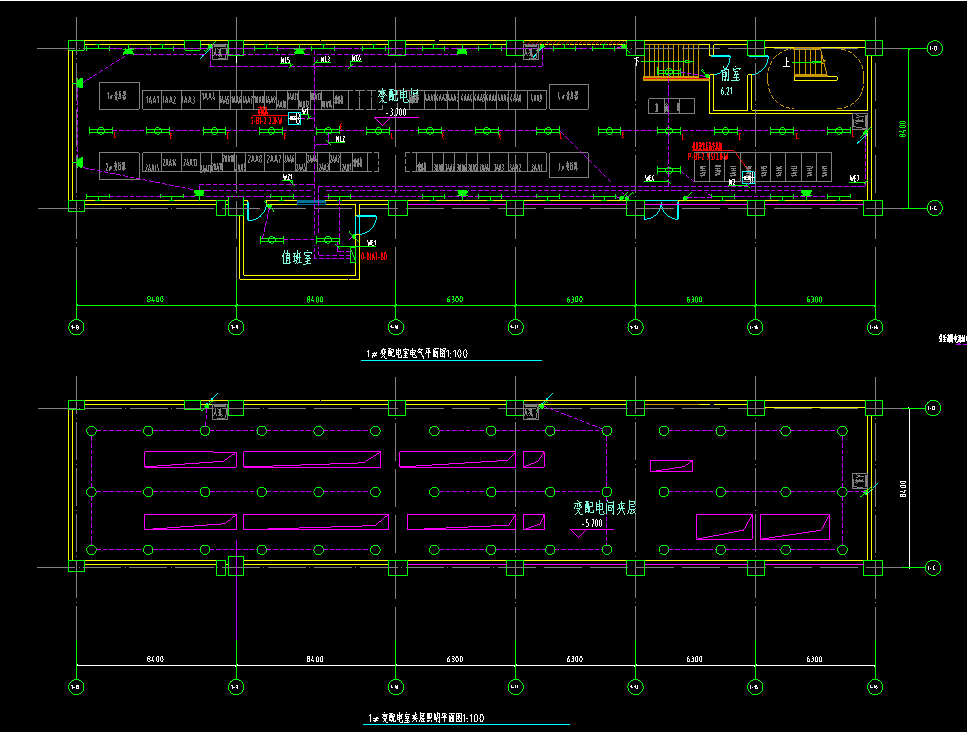Click the 1AA1 switchgear cabinet

[x=152, y=99]
